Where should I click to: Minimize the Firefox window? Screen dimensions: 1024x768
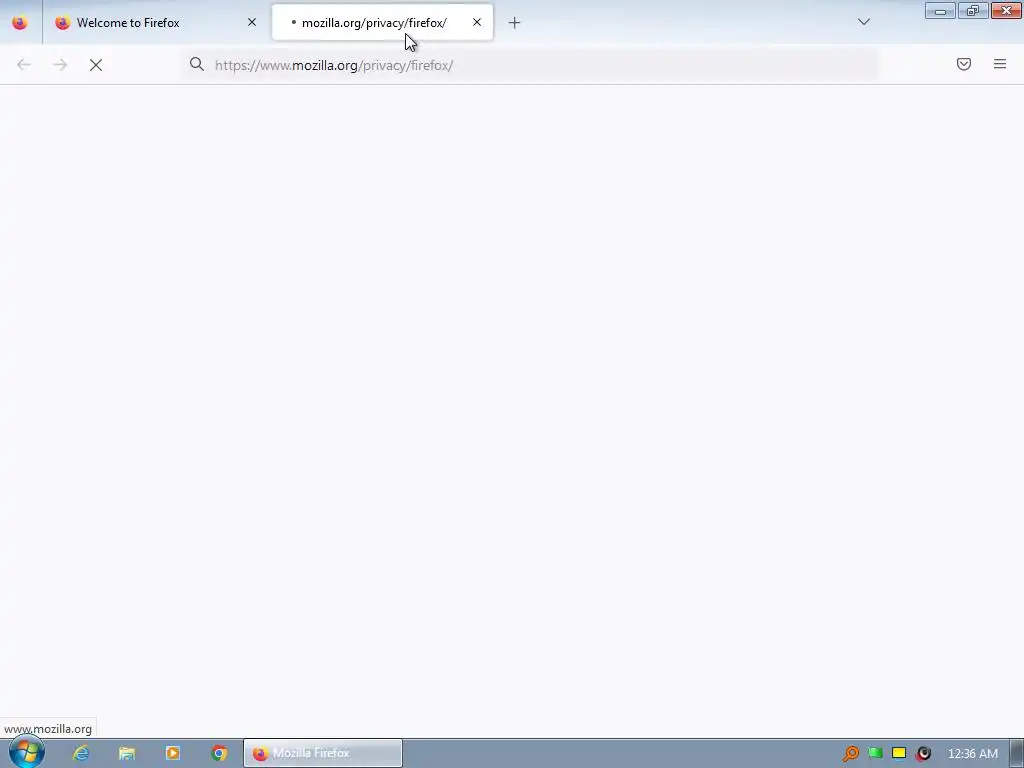tap(940, 10)
